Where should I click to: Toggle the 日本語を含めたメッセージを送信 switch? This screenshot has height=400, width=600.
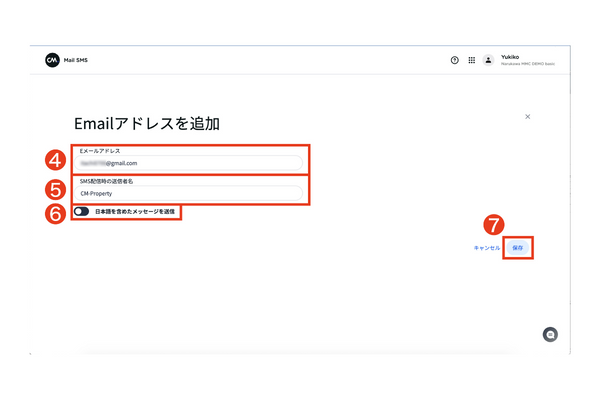click(81, 211)
